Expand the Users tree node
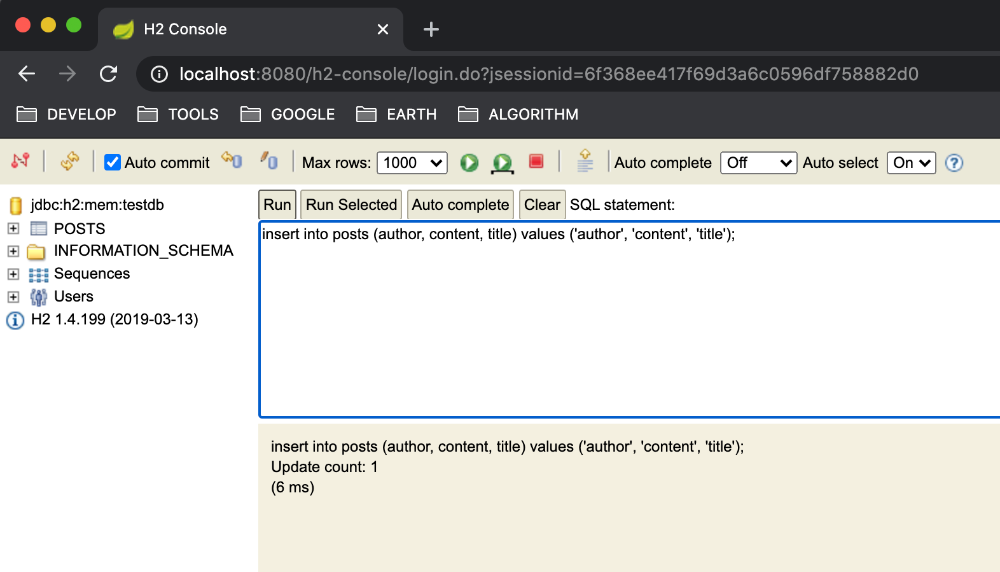Image resolution: width=1000 pixels, height=572 pixels. [x=13, y=297]
